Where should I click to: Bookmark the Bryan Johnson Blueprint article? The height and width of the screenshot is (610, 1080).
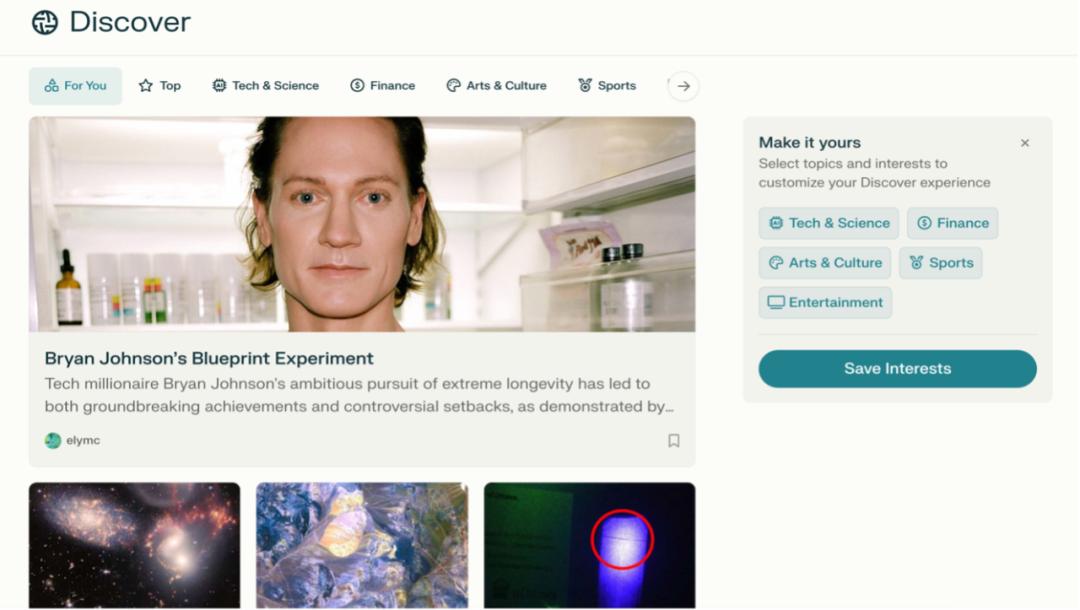[x=674, y=441]
